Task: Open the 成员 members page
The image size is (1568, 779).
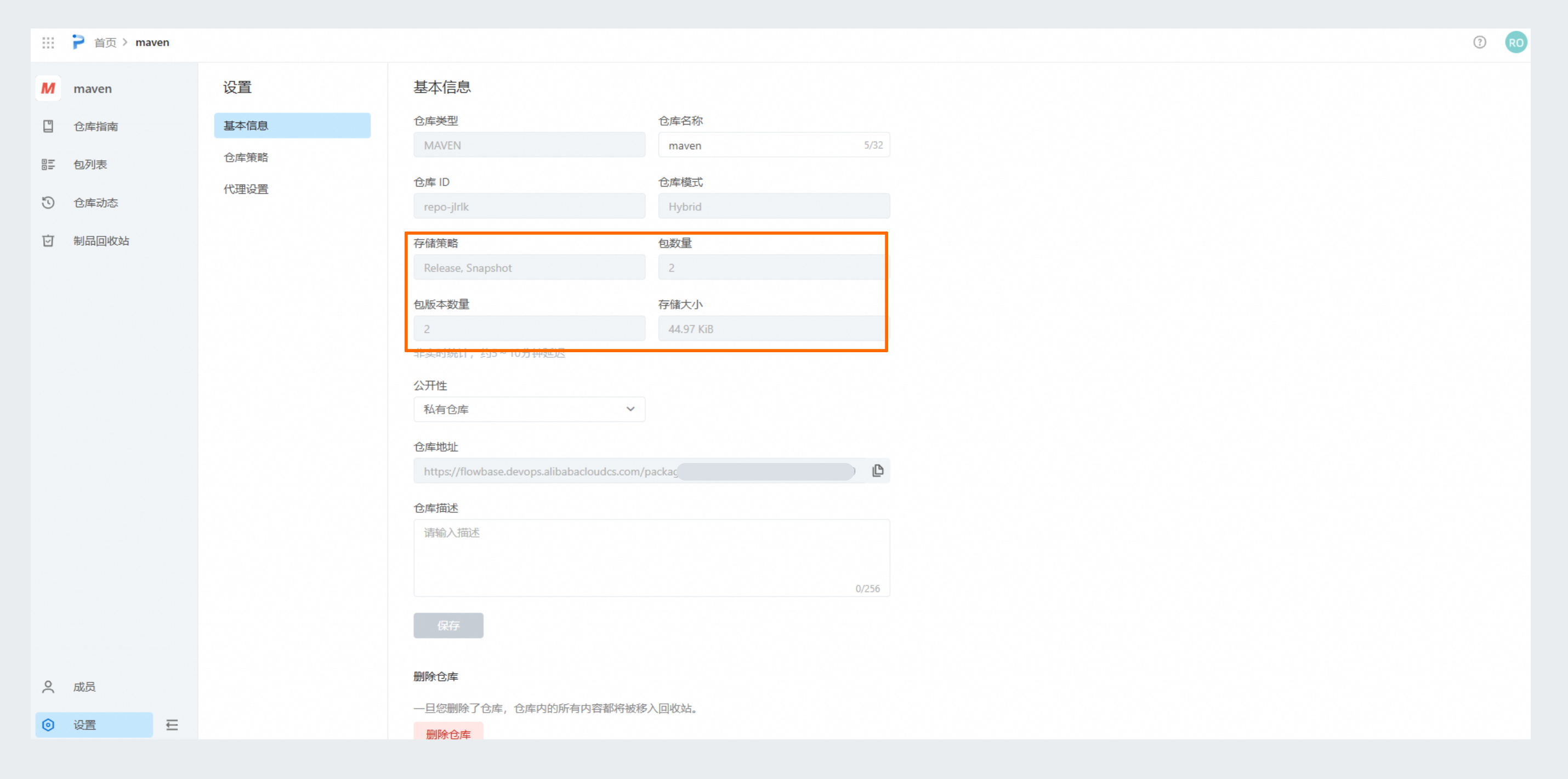Action: (84, 687)
